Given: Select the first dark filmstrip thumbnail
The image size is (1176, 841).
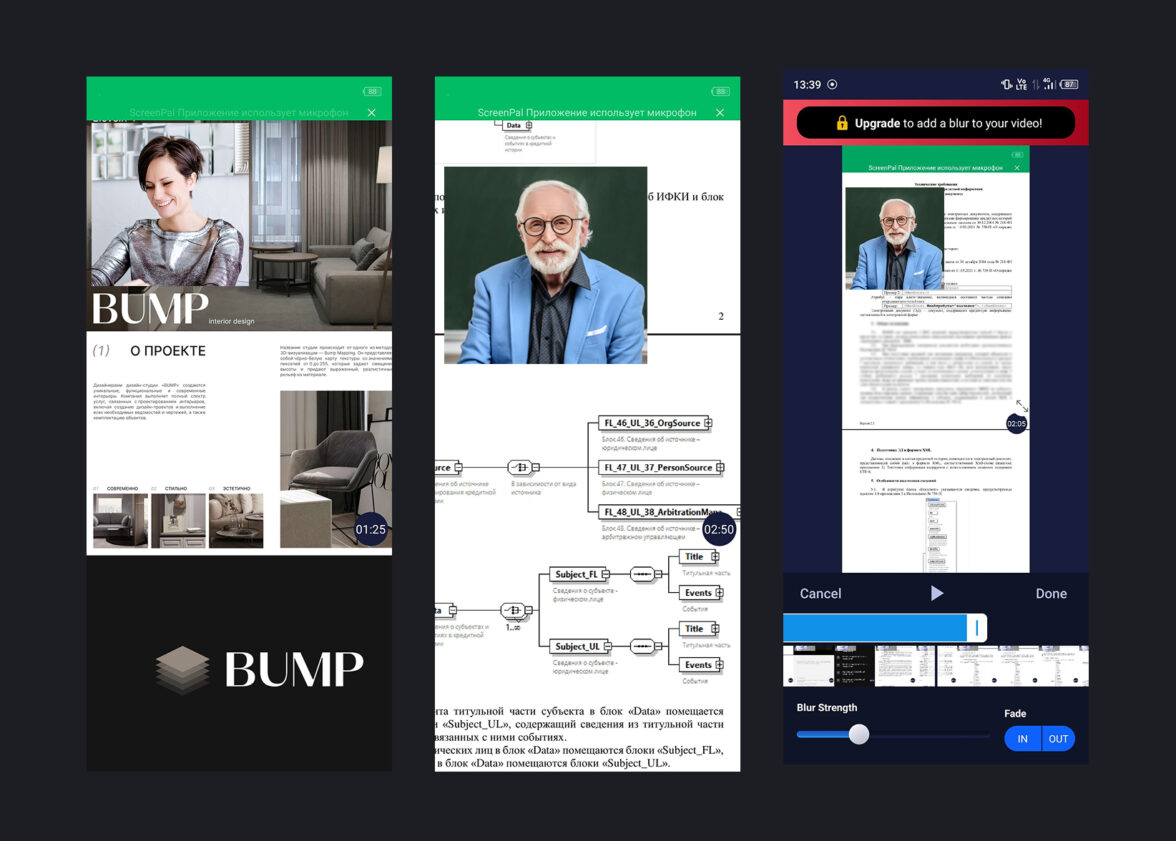Looking at the screenshot, I should coord(856,665).
